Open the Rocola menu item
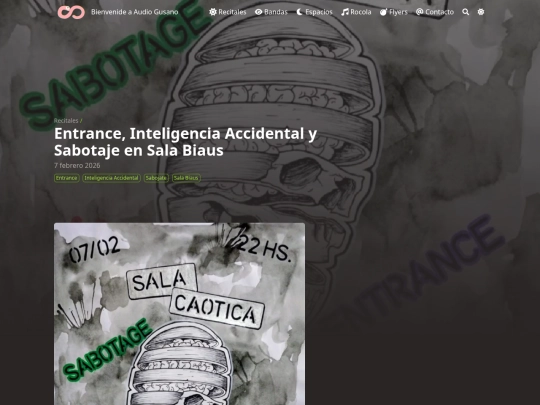 pos(356,12)
